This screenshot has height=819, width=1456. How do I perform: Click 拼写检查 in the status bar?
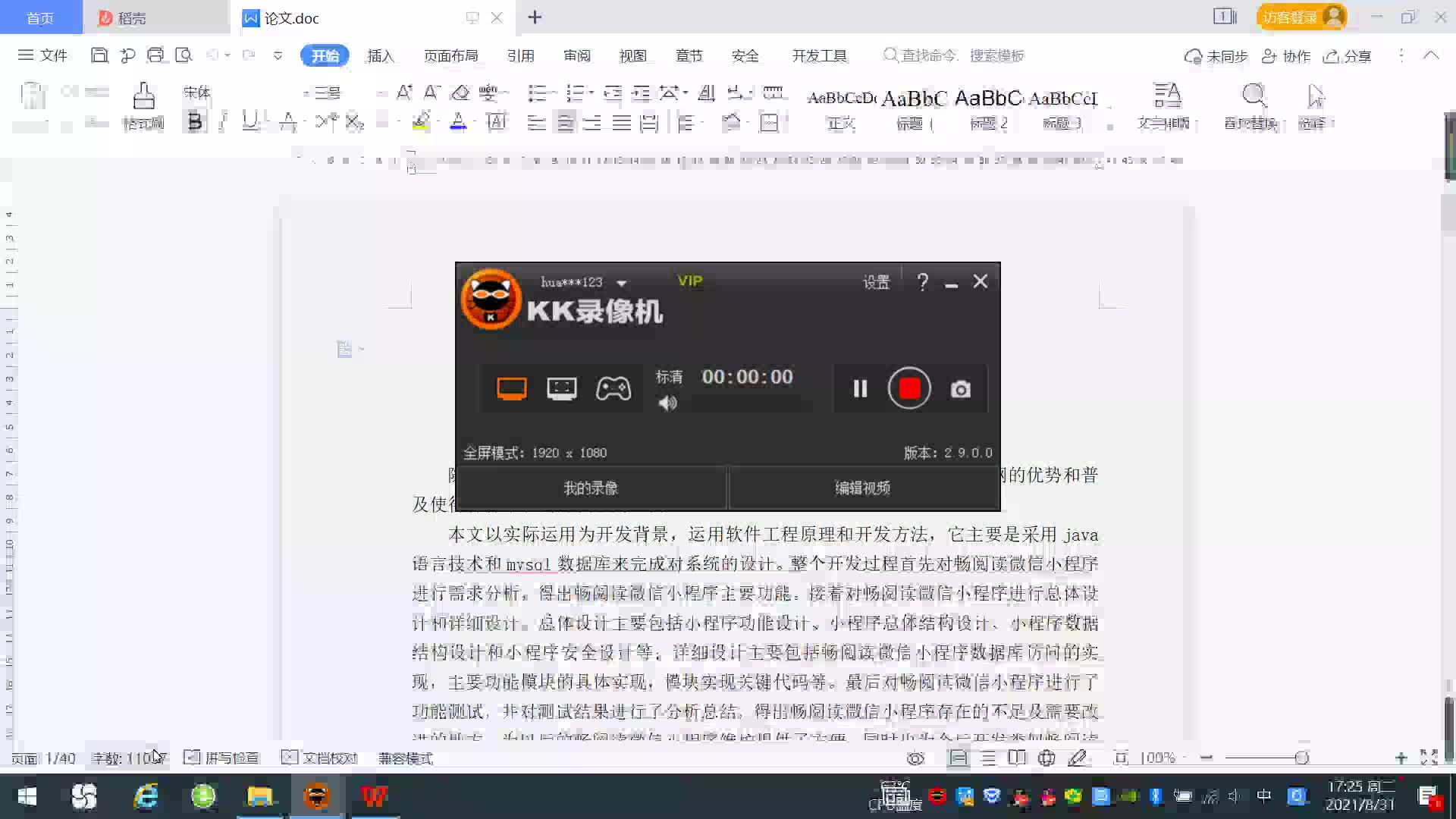222,758
